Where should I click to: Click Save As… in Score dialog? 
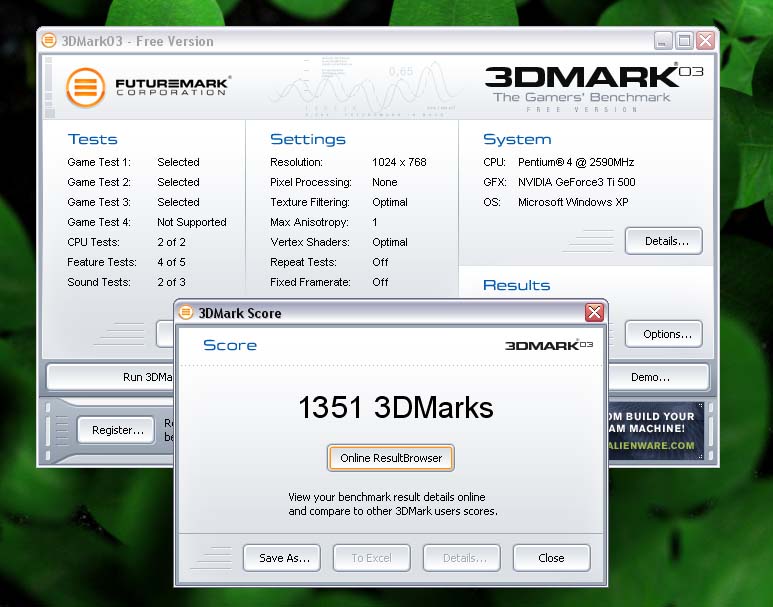pyautogui.click(x=282, y=558)
